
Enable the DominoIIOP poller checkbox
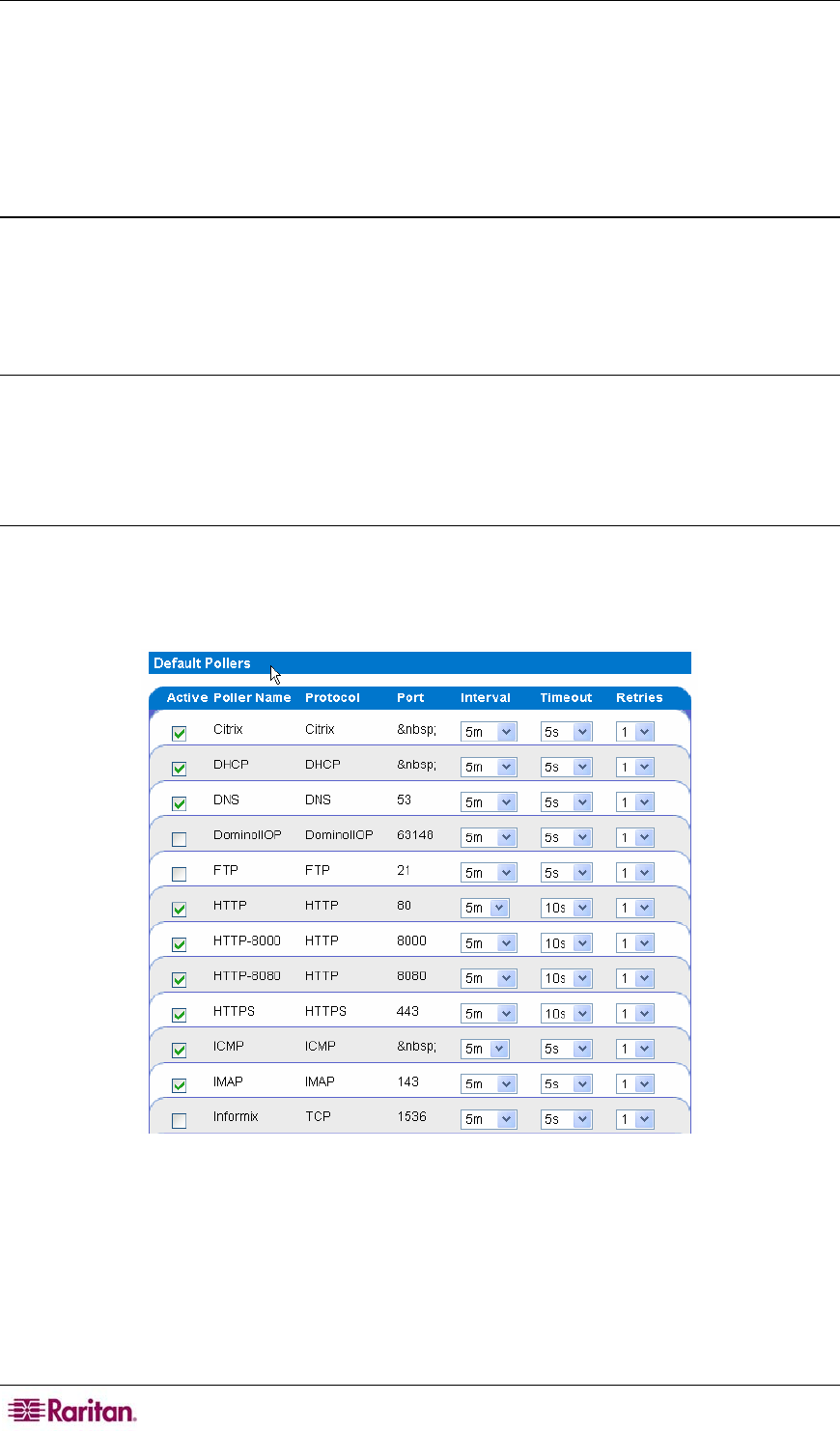[179, 839]
